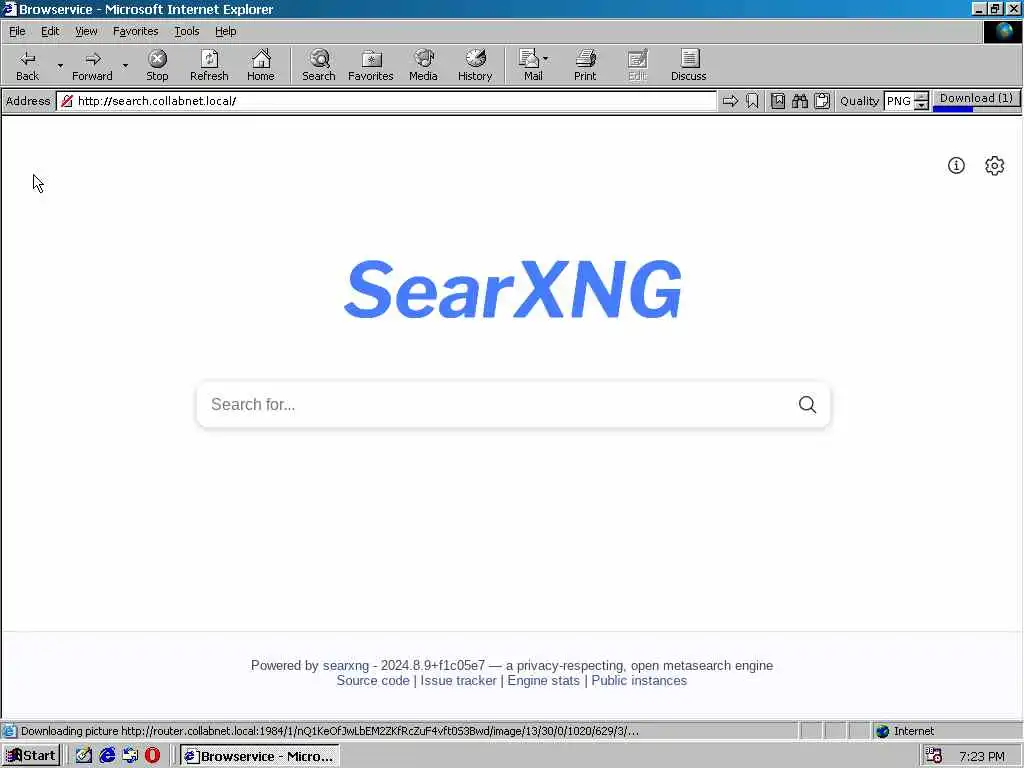Click the 'Downloading picture' status bar text

tap(330, 731)
